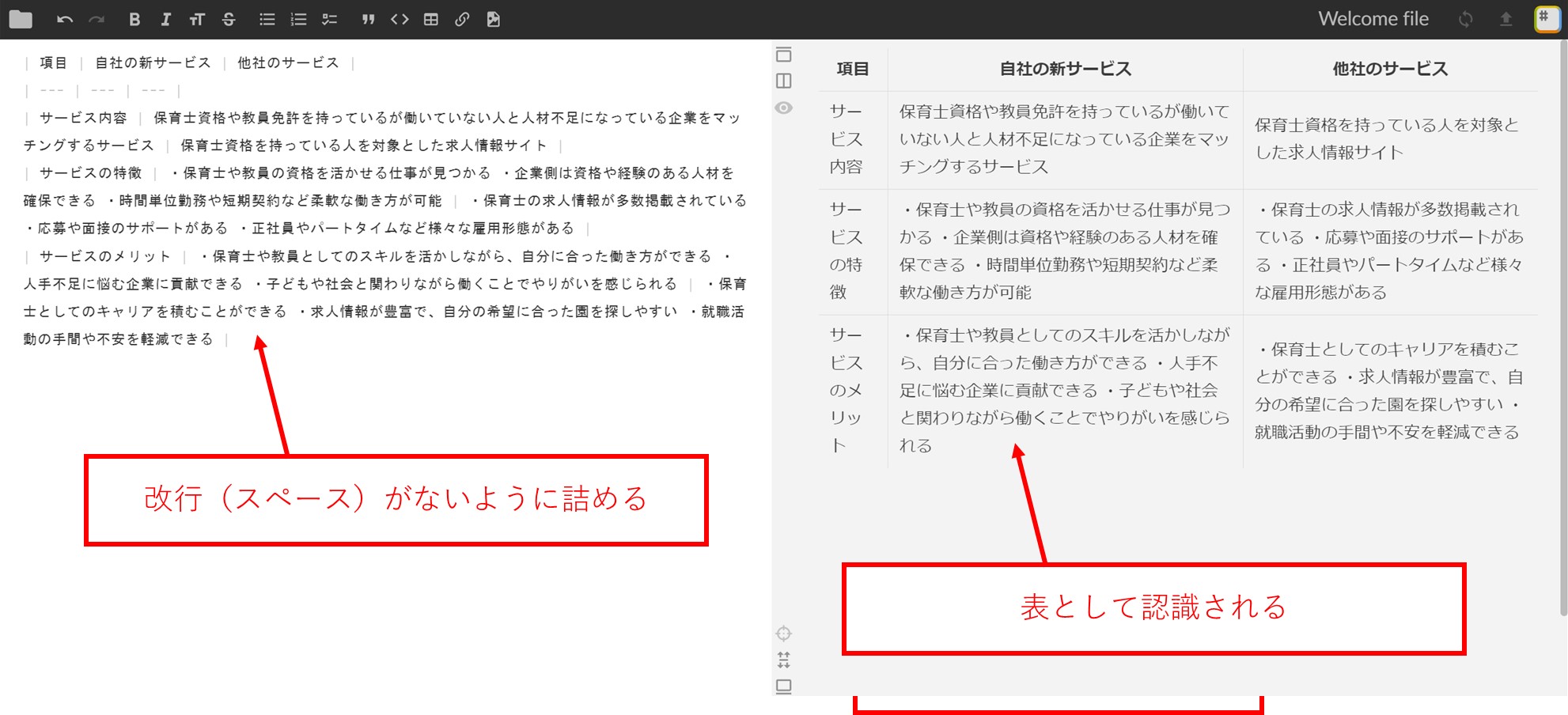Image resolution: width=1568 pixels, height=715 pixels.
Task: Insert a check list
Action: [x=330, y=20]
